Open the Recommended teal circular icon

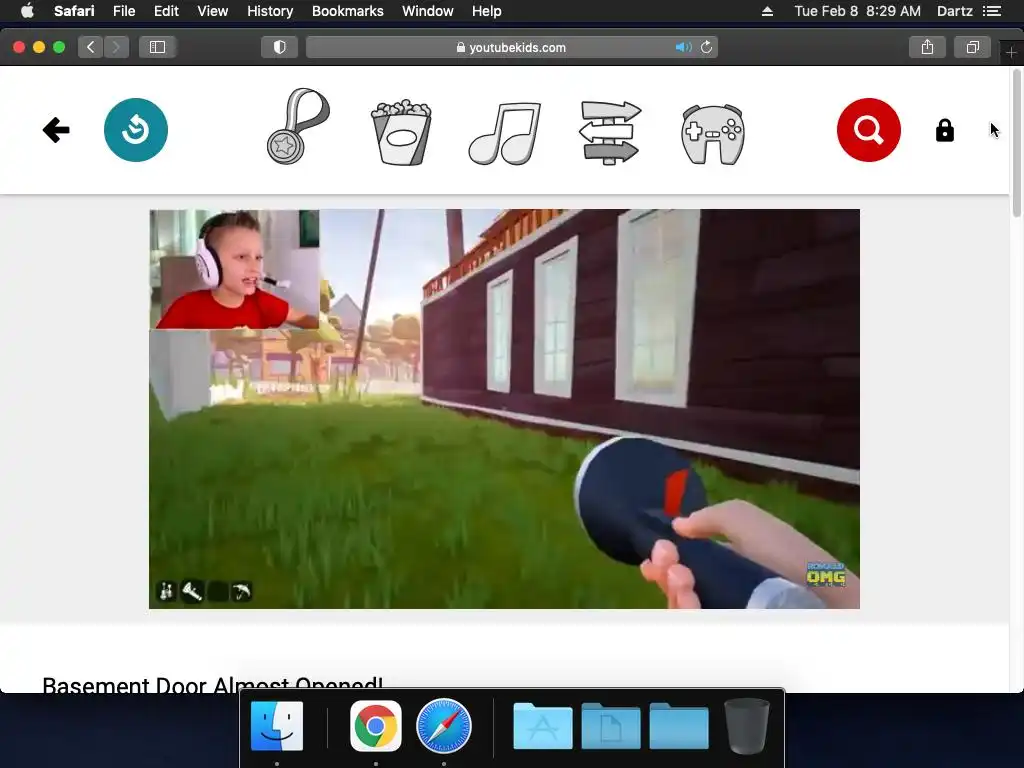point(136,130)
